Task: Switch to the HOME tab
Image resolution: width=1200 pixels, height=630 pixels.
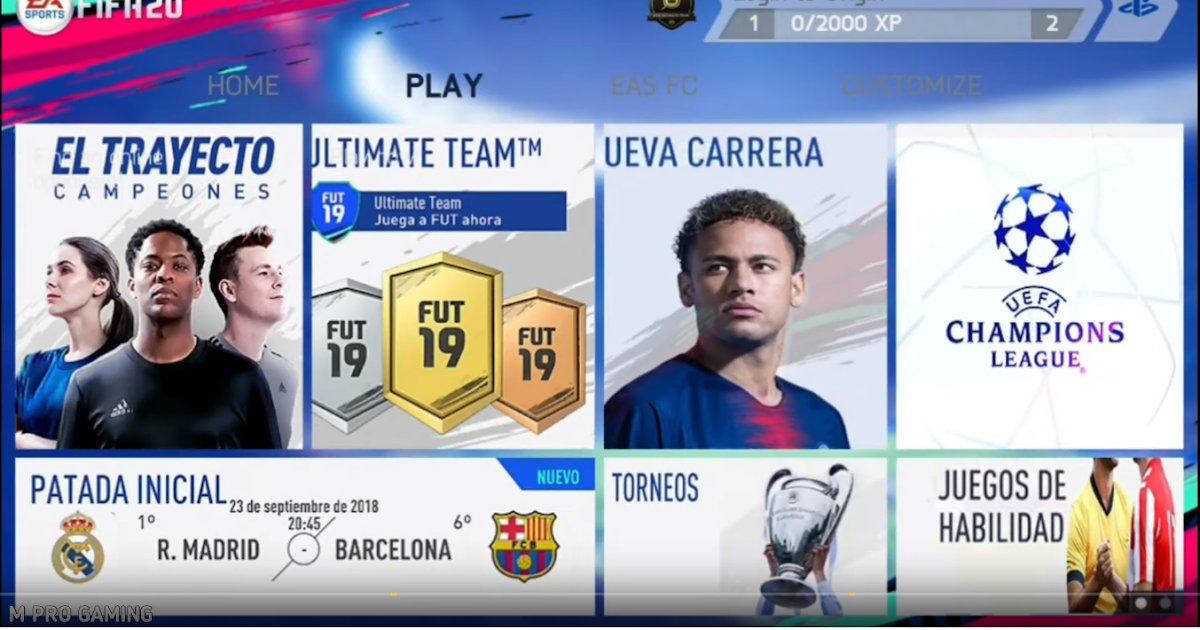Action: [x=243, y=86]
